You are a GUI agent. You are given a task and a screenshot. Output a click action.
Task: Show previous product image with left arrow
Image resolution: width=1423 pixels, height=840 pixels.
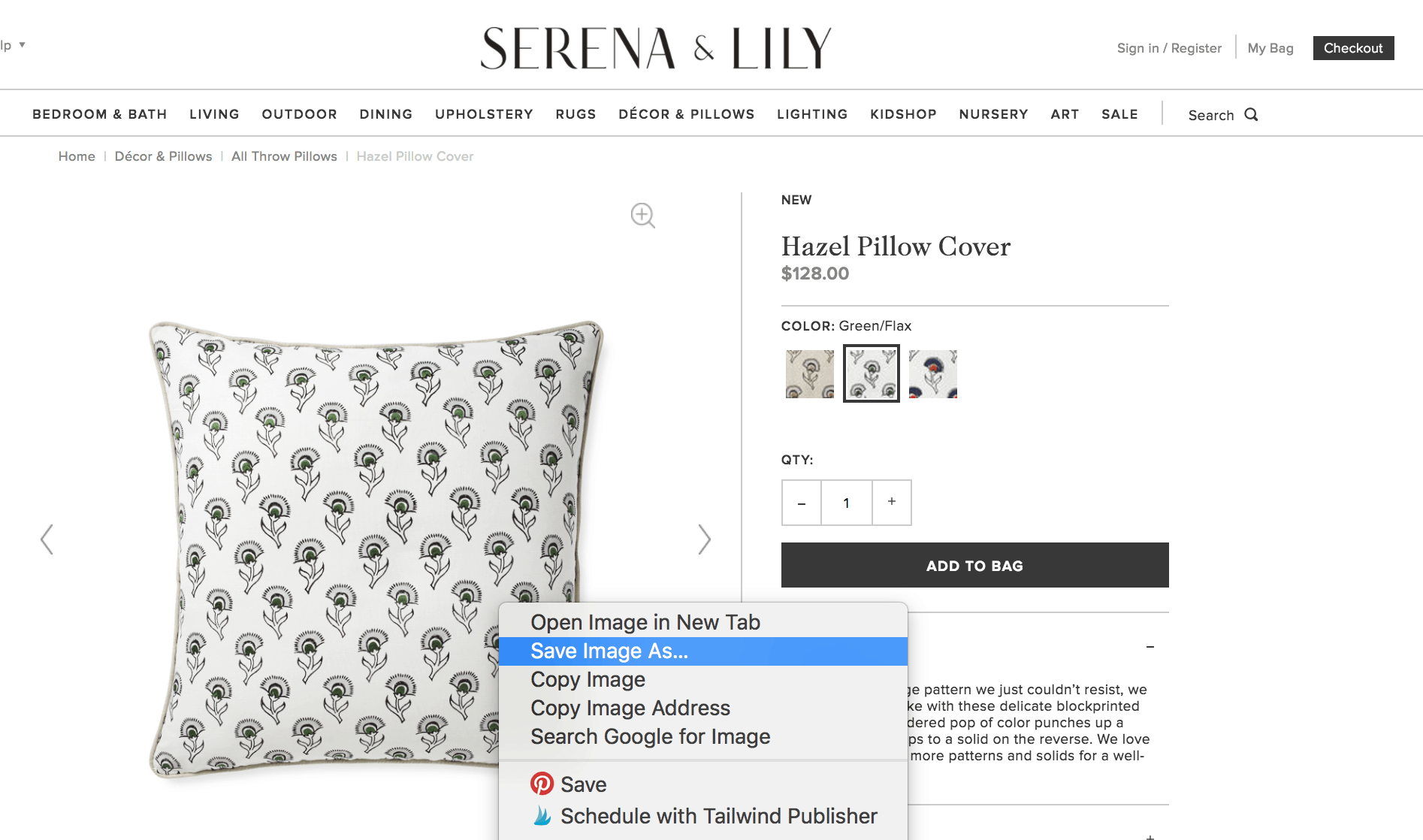click(47, 539)
